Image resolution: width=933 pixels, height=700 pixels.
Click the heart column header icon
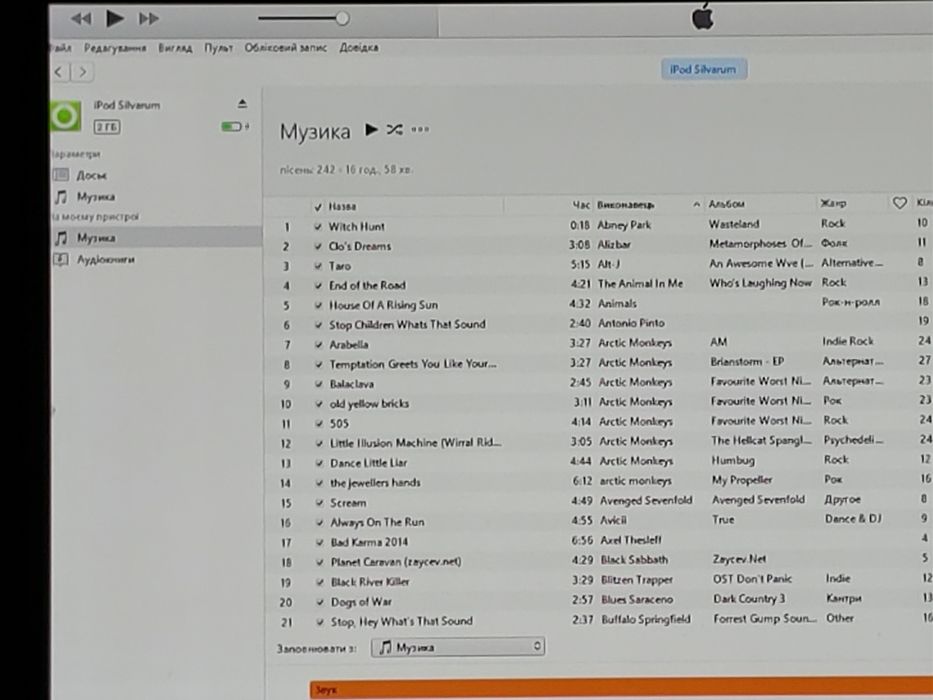899,203
